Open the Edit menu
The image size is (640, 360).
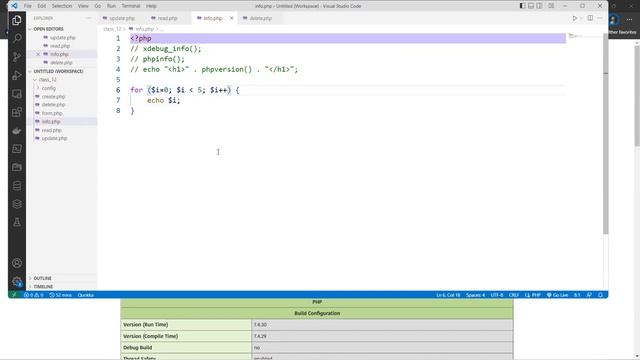(x=42, y=6)
